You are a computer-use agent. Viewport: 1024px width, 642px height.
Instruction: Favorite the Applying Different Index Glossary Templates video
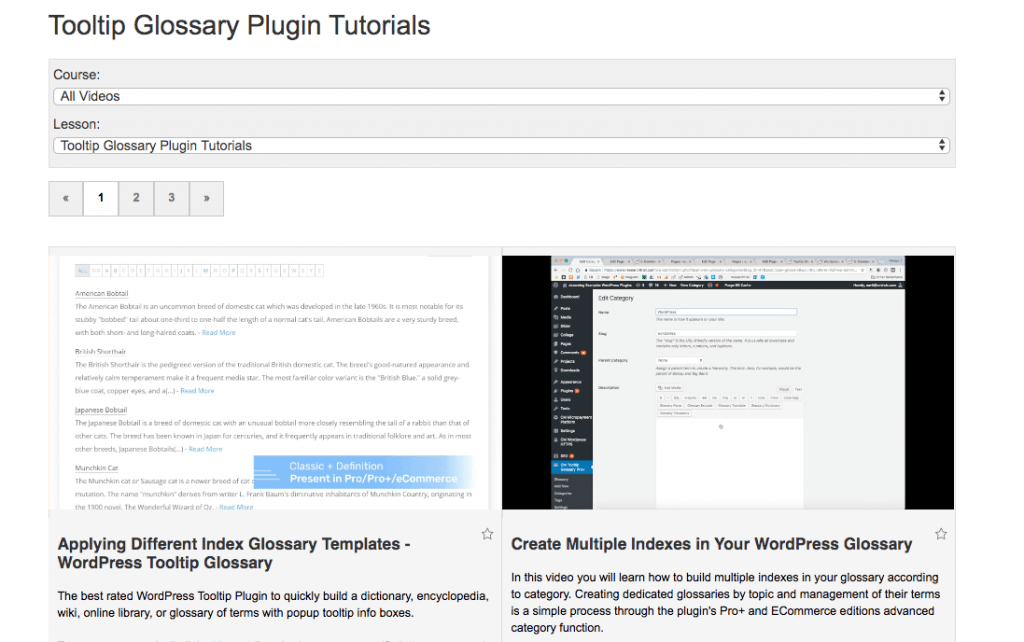tap(487, 534)
